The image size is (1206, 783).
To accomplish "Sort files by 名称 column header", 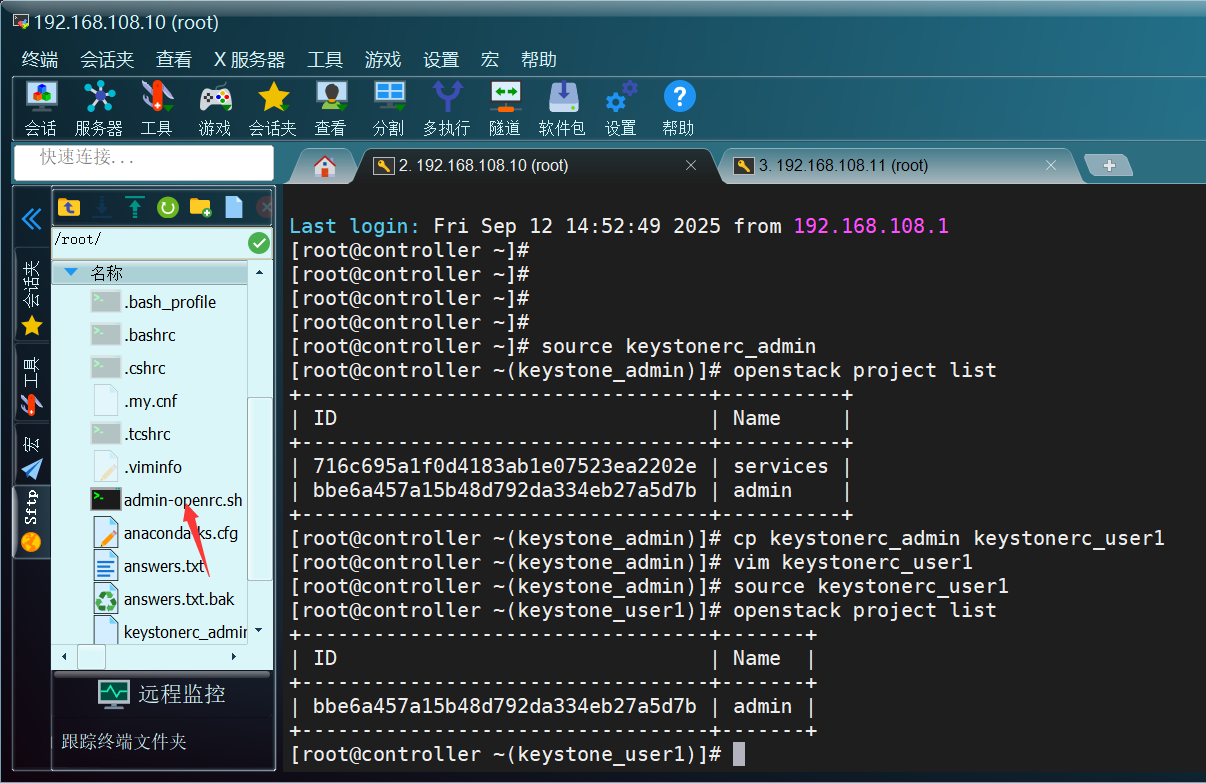I will point(149,272).
